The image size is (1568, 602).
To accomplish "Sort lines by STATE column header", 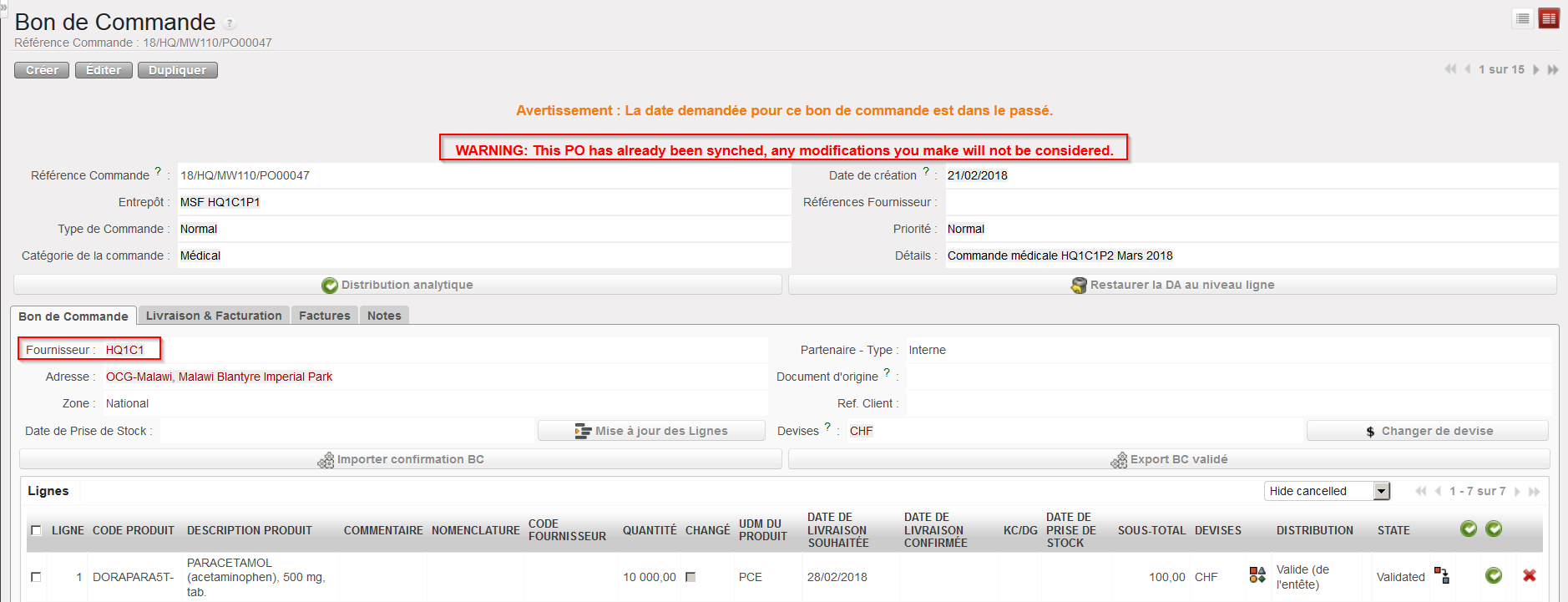I will pyautogui.click(x=1393, y=530).
